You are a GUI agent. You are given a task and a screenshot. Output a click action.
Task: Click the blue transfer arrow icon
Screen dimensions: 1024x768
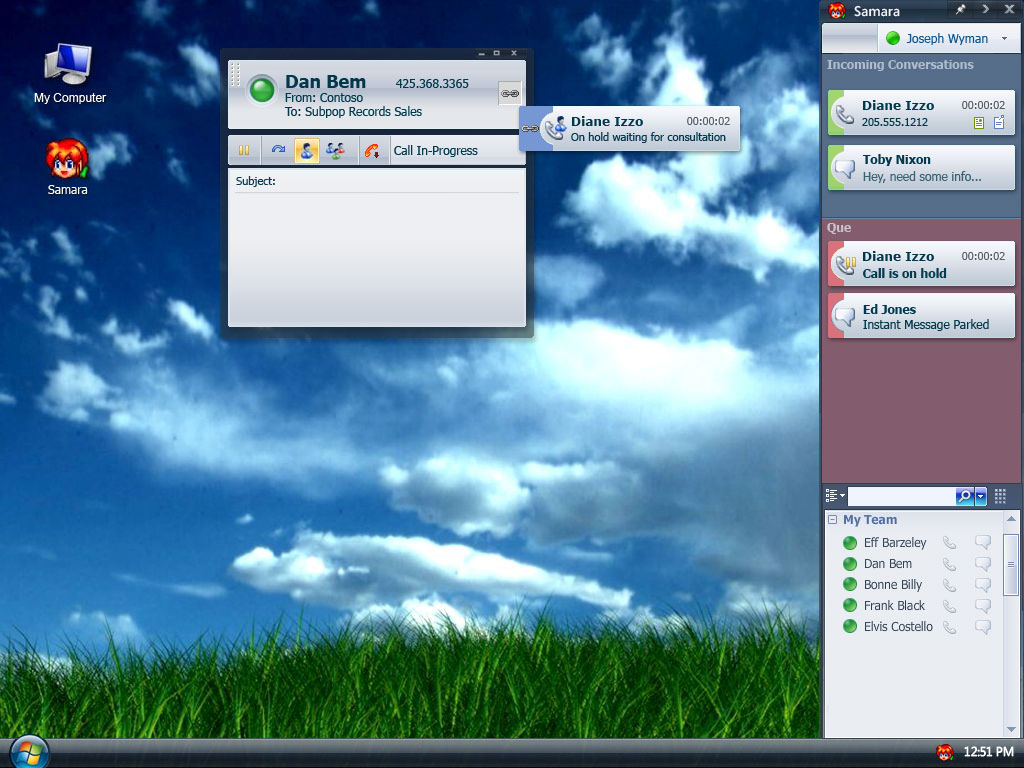coord(278,150)
